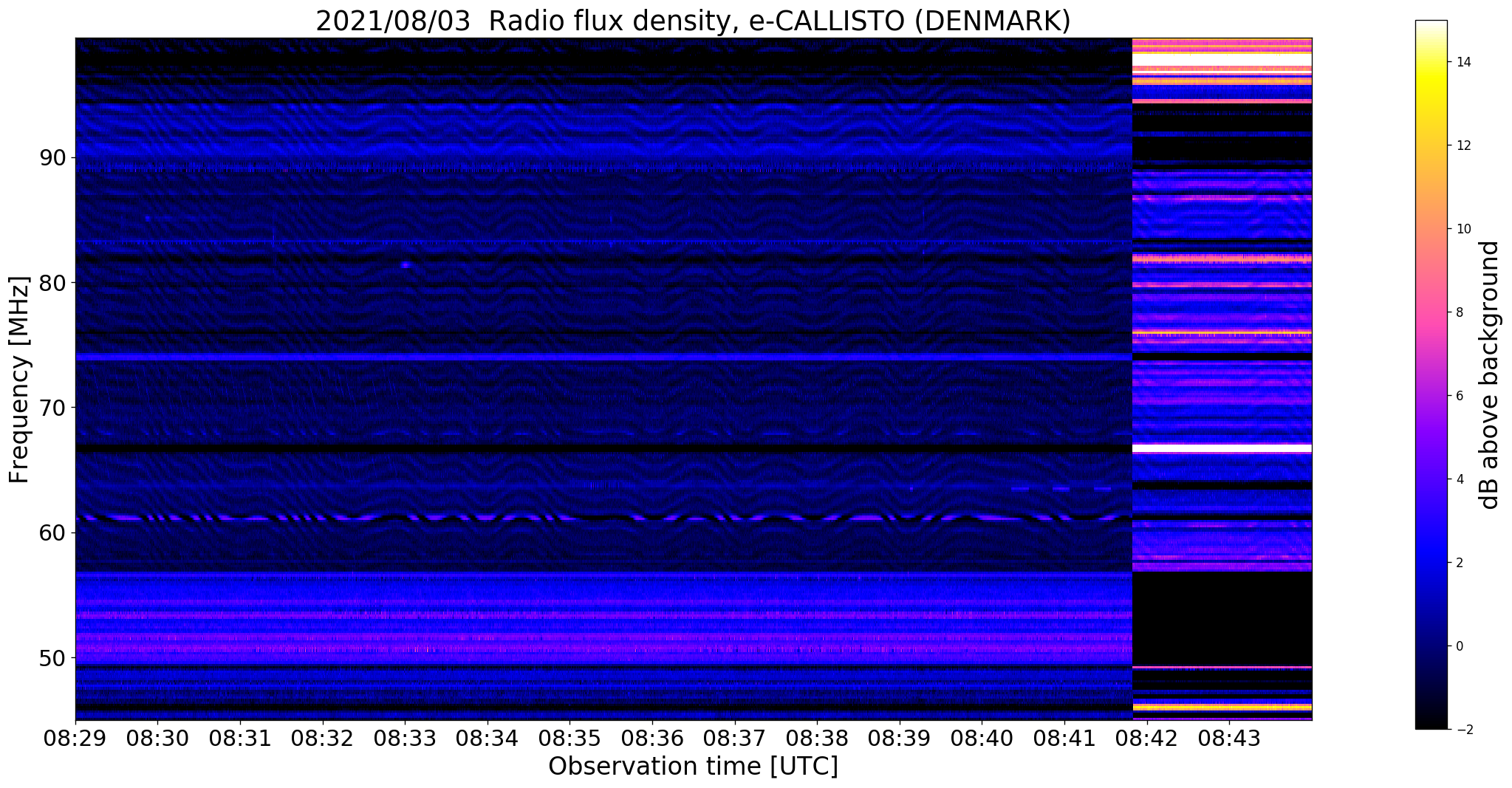Click the colorbar tick label 14
Image resolution: width=1512 pixels, height=788 pixels.
[1463, 62]
